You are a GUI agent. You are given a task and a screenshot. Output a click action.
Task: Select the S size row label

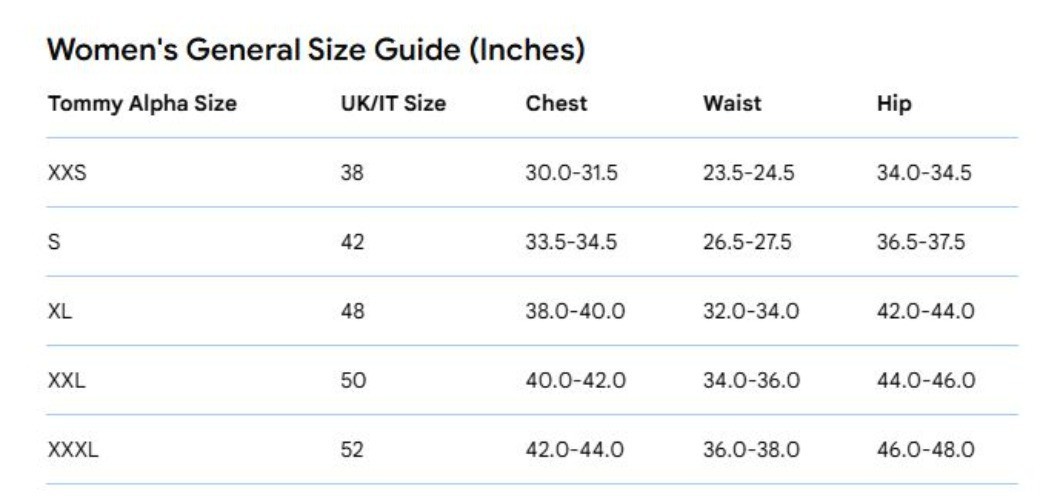tap(54, 242)
